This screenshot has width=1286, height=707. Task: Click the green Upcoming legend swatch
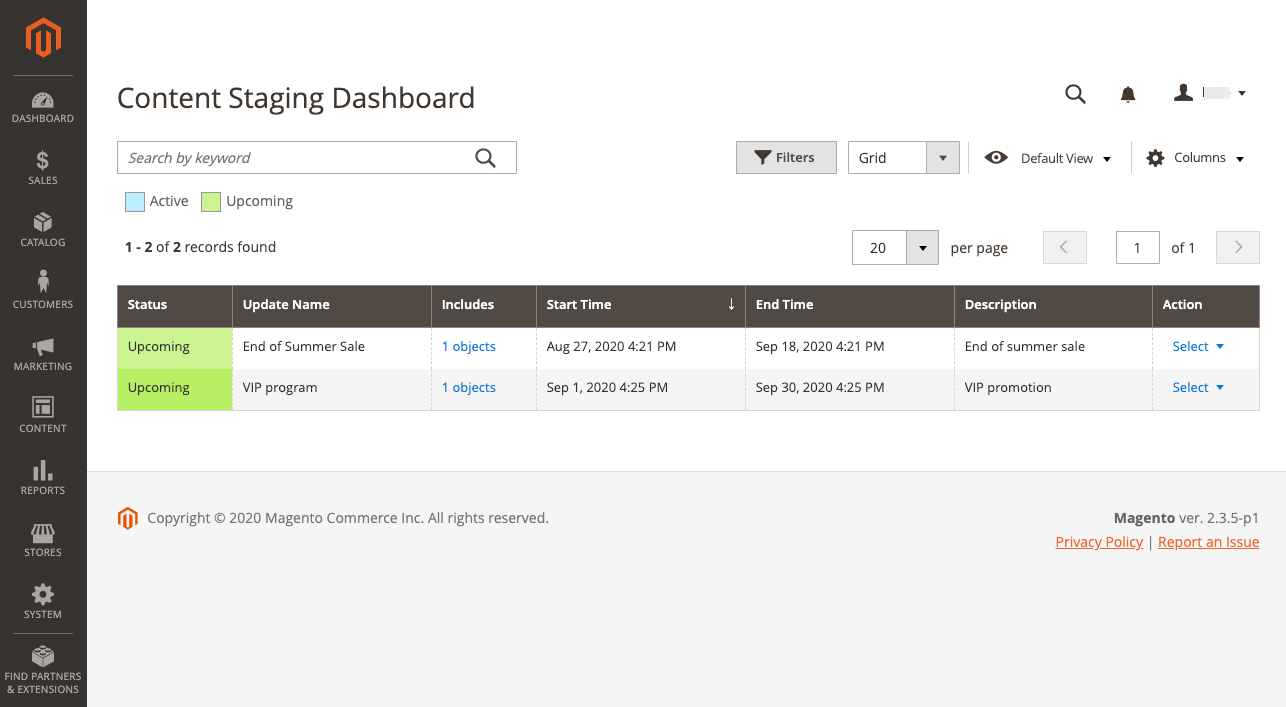tap(211, 202)
